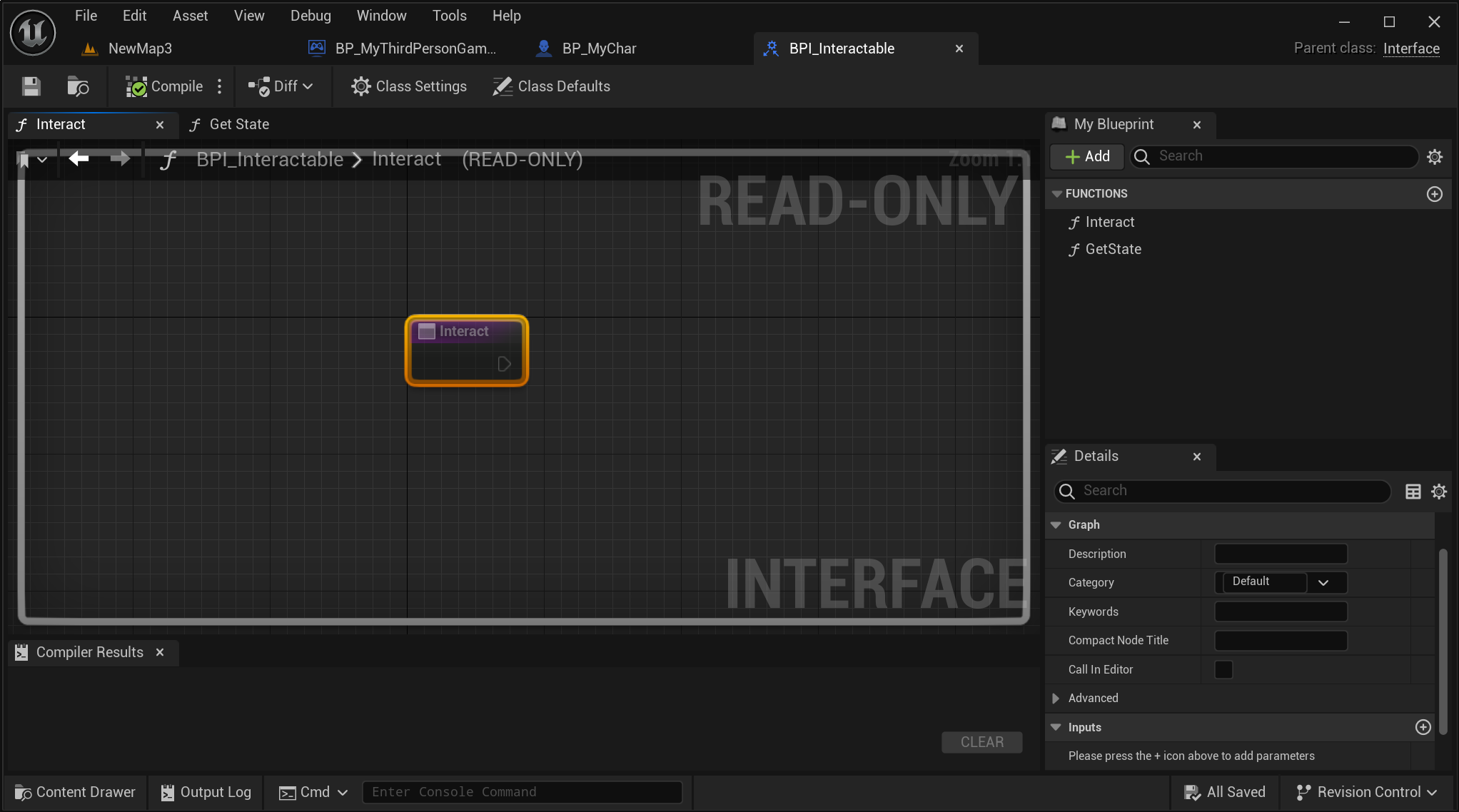Click the Enter Console Command field
Screen dimensions: 1459x812
click(522, 792)
